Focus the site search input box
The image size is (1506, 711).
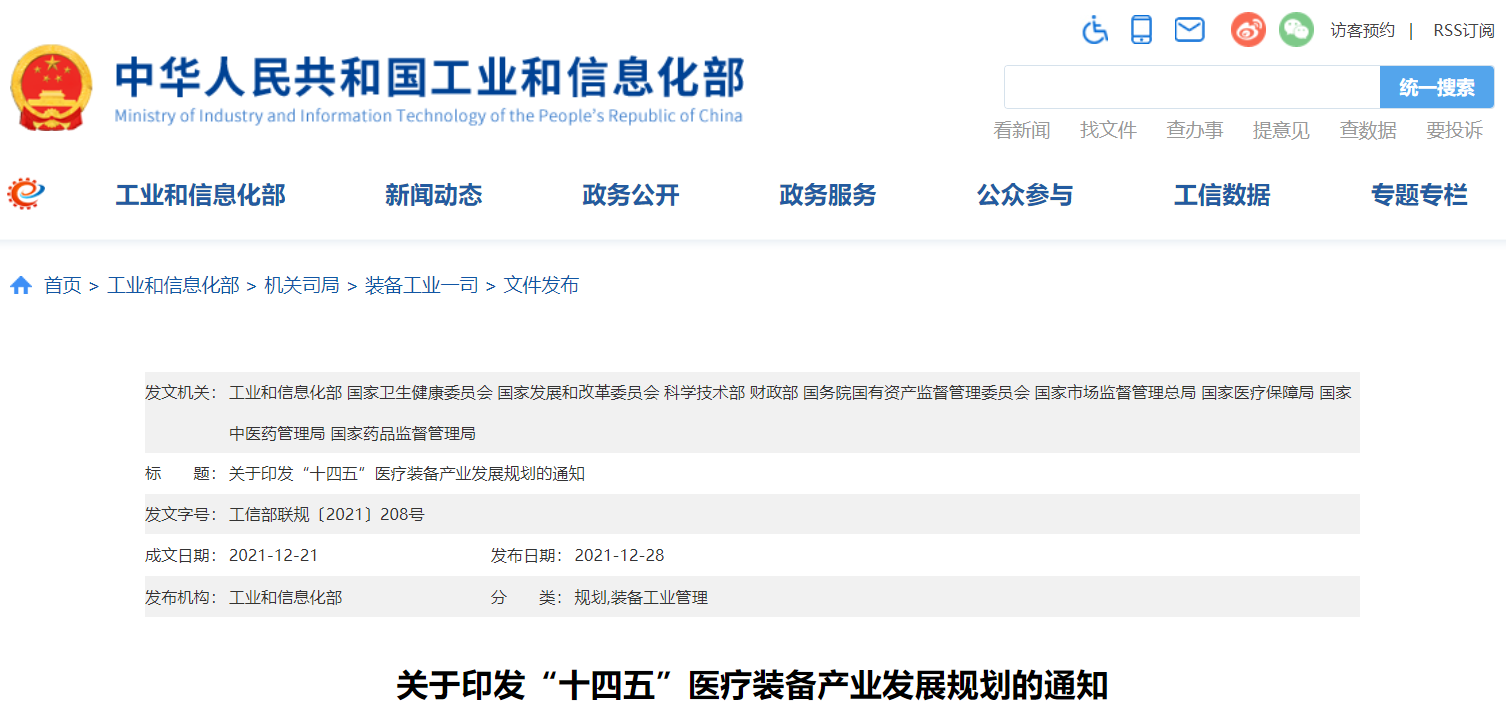(x=1192, y=87)
